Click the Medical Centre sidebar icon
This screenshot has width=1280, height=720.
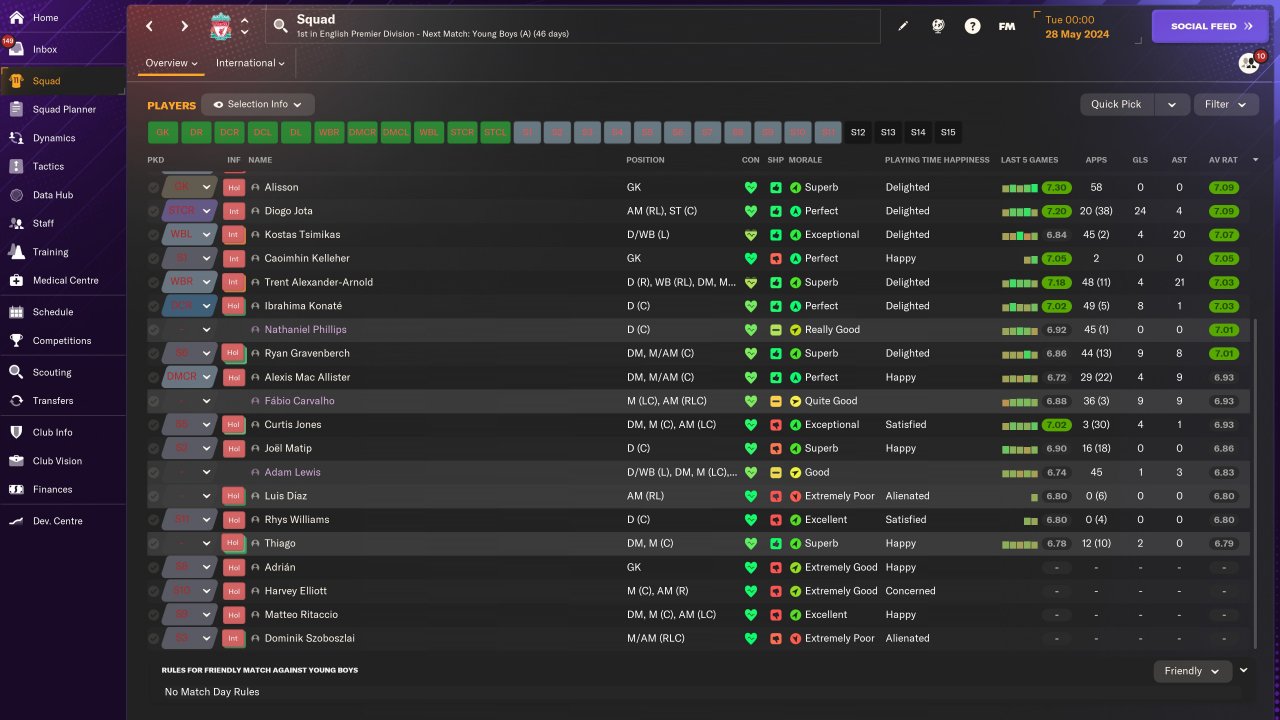pyautogui.click(x=16, y=280)
